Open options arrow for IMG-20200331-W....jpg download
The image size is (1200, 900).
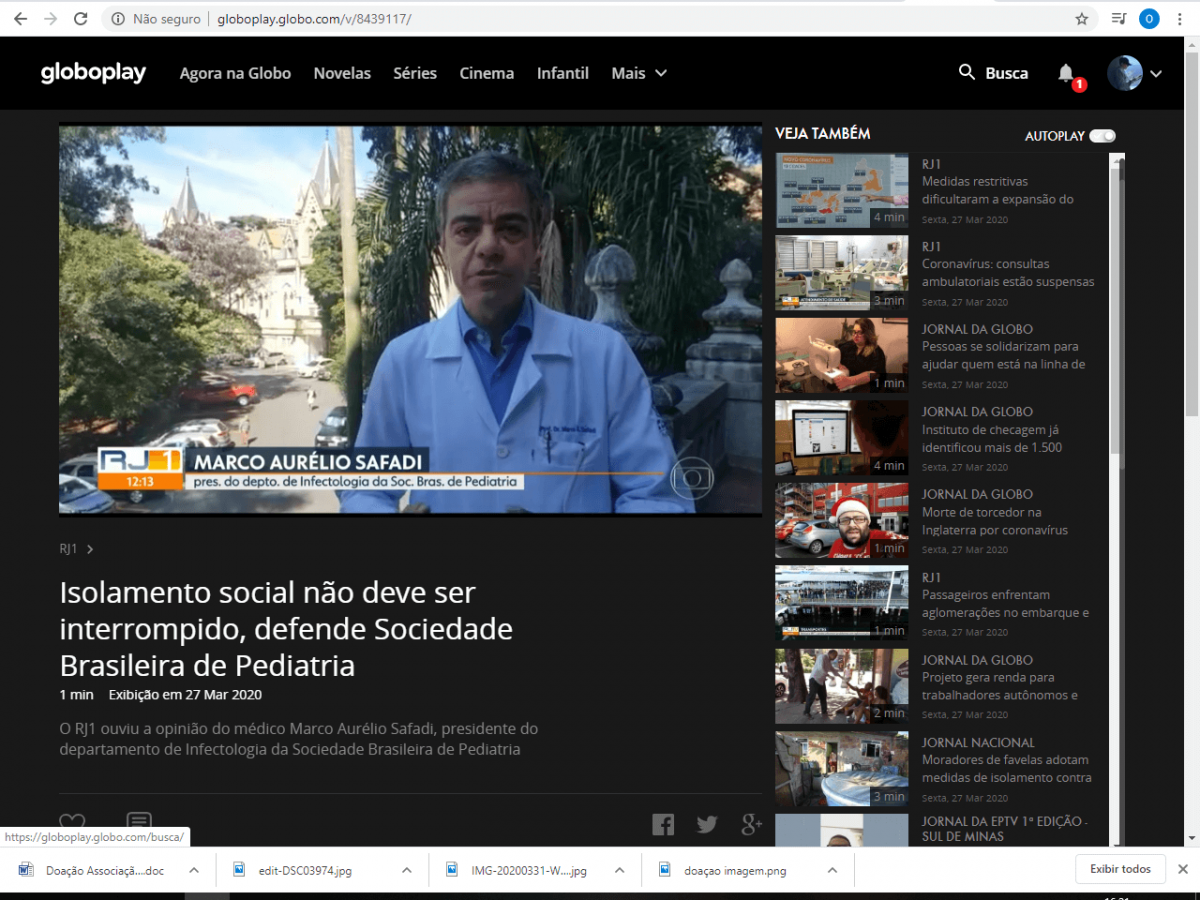(620, 870)
